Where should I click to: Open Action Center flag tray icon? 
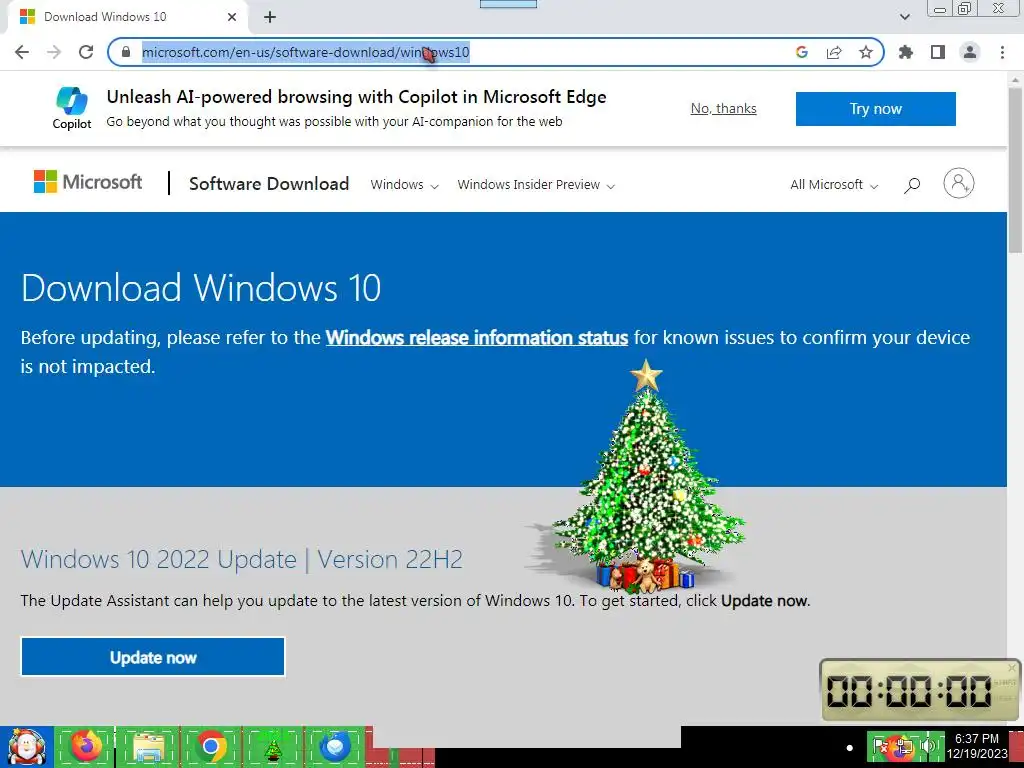881,746
